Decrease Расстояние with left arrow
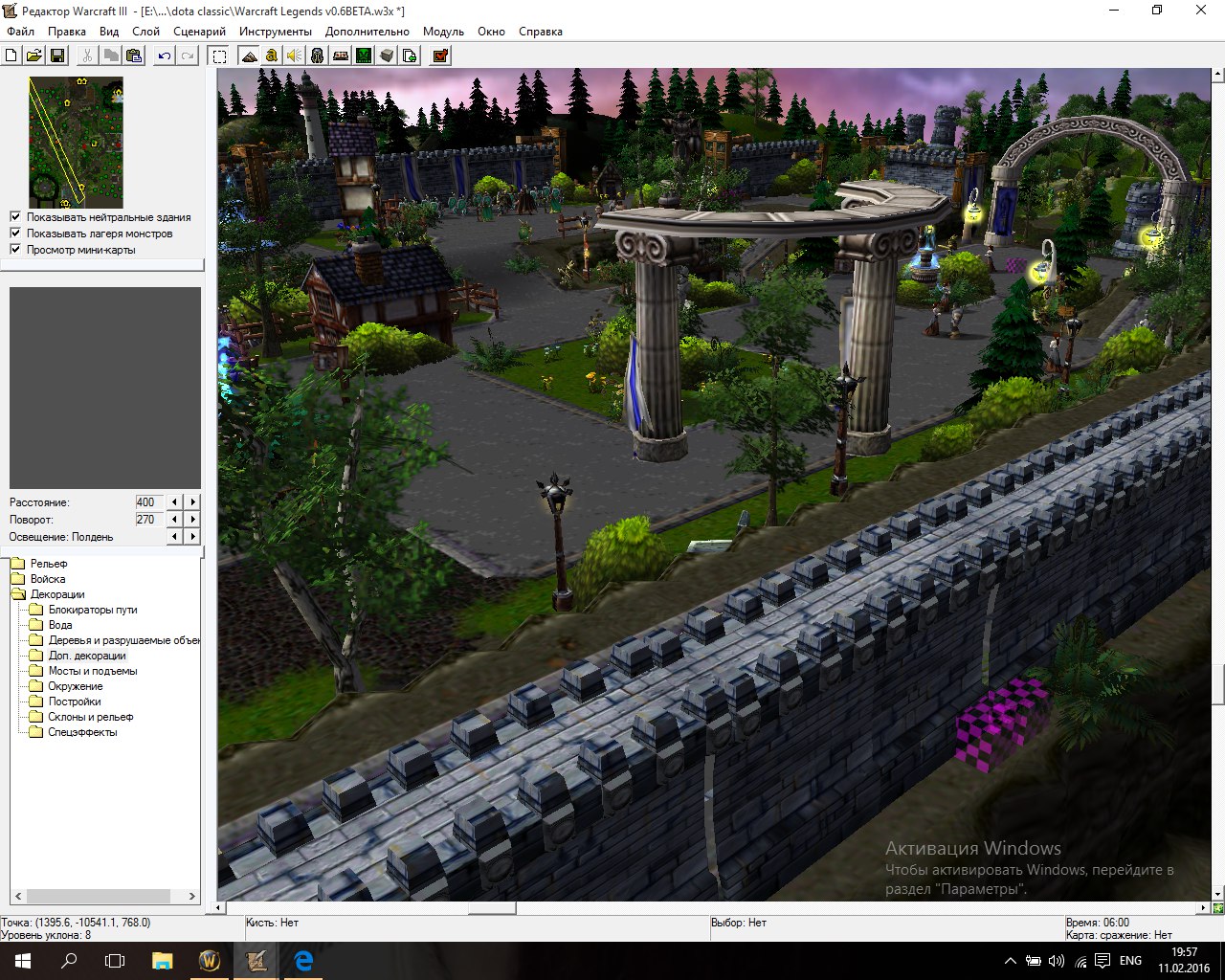 click(x=174, y=502)
